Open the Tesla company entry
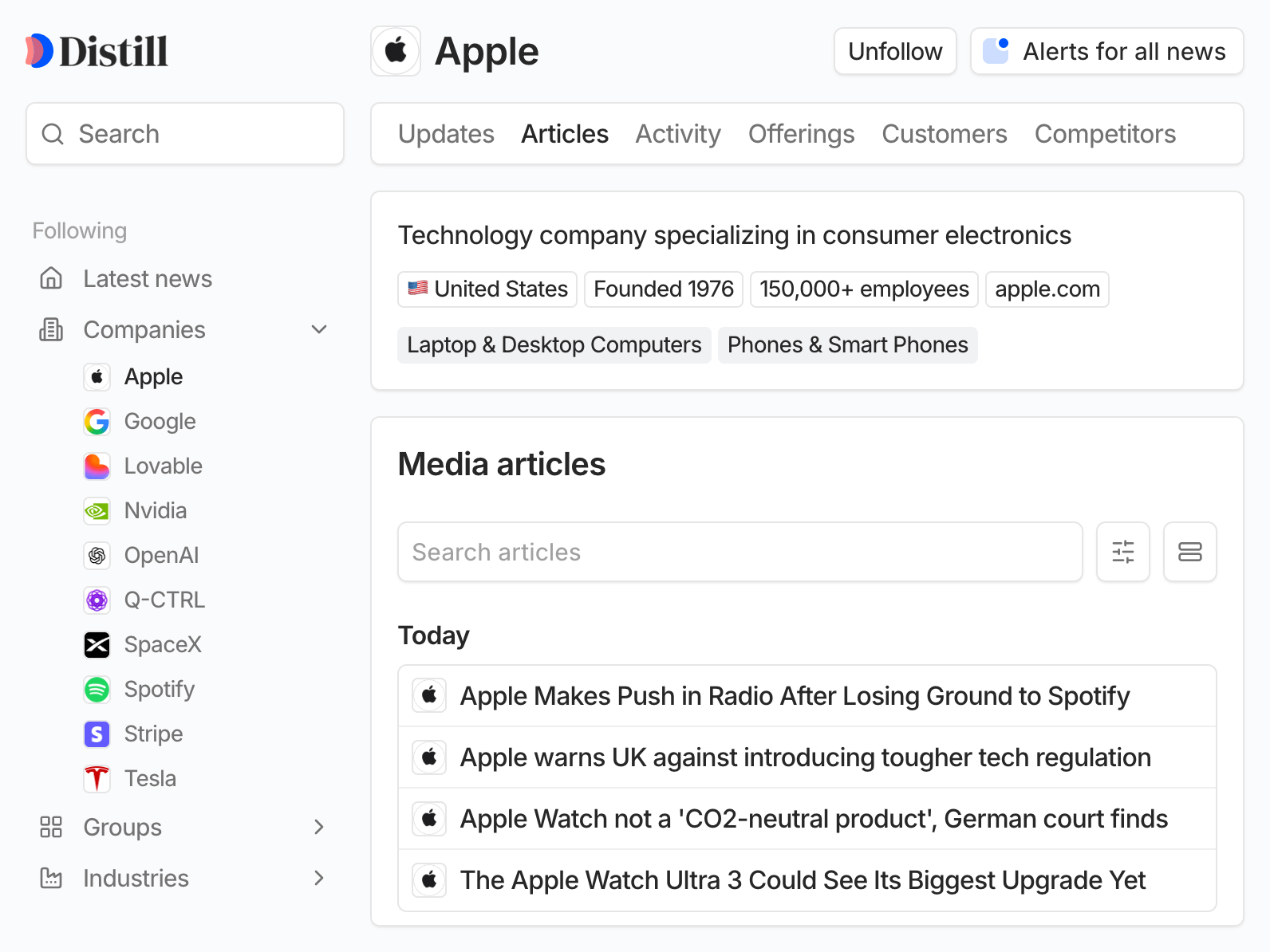 click(x=150, y=778)
